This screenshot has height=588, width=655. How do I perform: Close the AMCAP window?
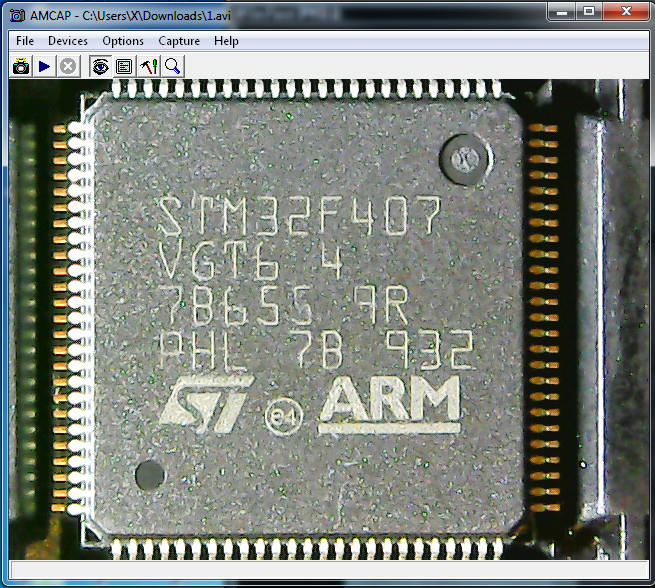[x=626, y=12]
